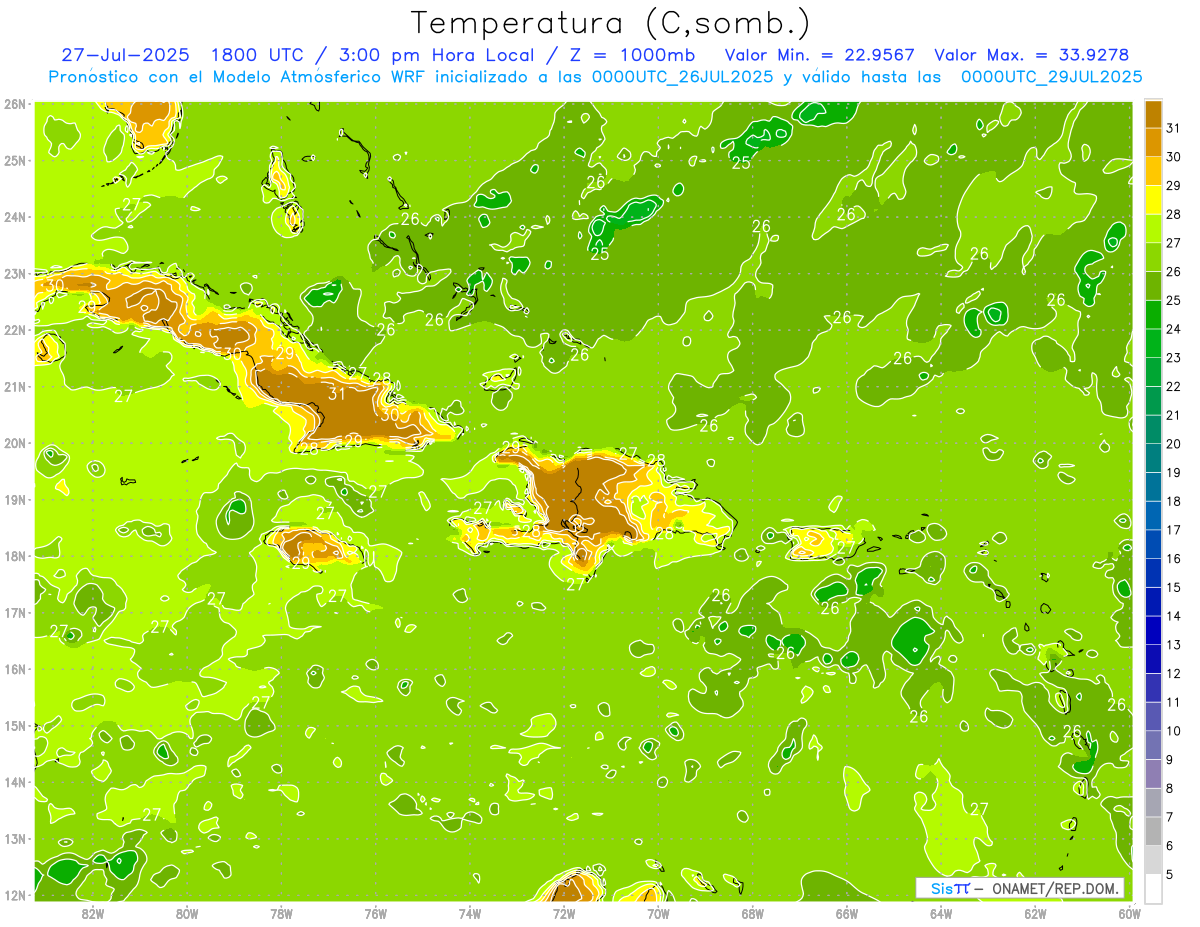Click the latitude axis label "18N"

coord(14,556)
